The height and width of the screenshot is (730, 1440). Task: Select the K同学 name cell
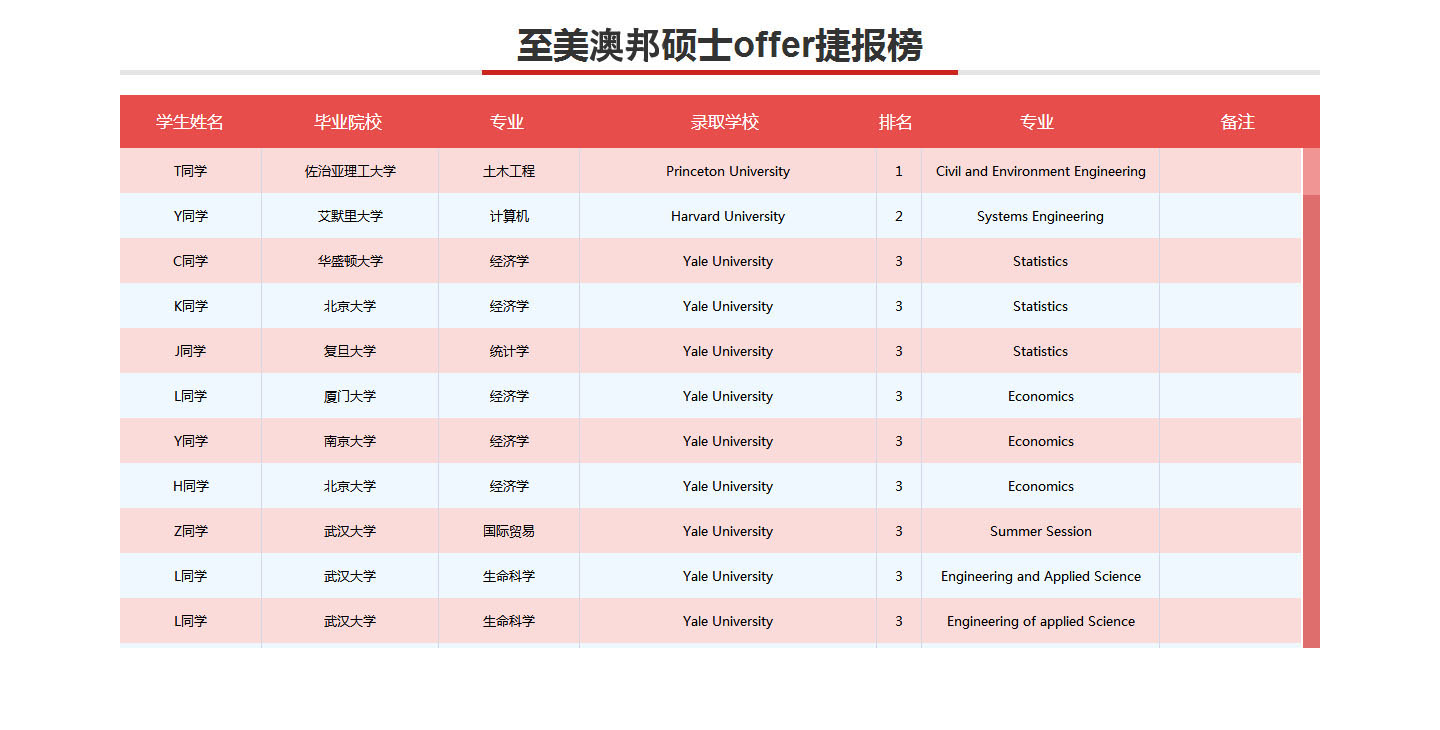point(191,306)
